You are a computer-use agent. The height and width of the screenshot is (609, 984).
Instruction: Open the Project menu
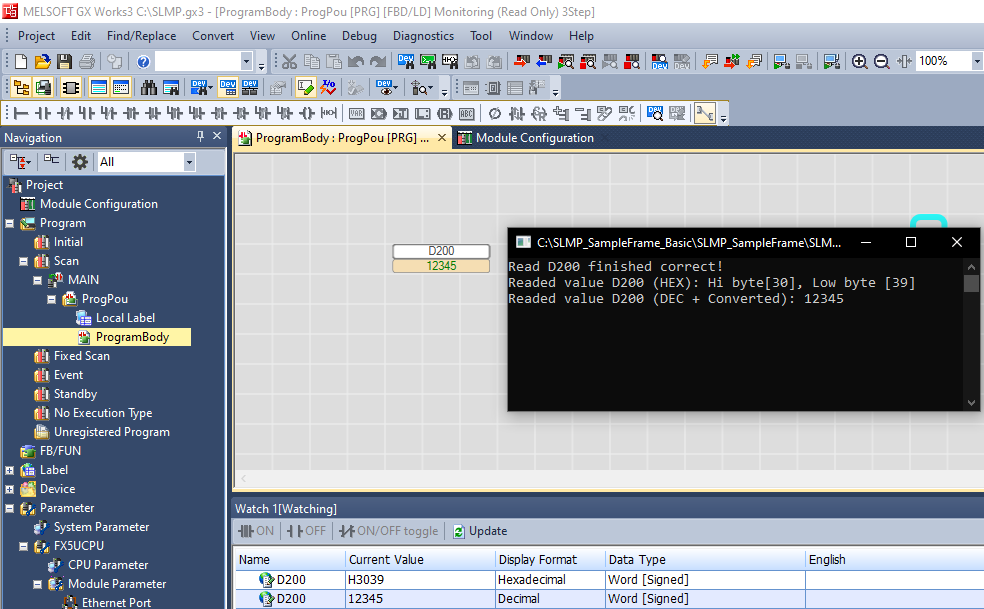coord(36,36)
